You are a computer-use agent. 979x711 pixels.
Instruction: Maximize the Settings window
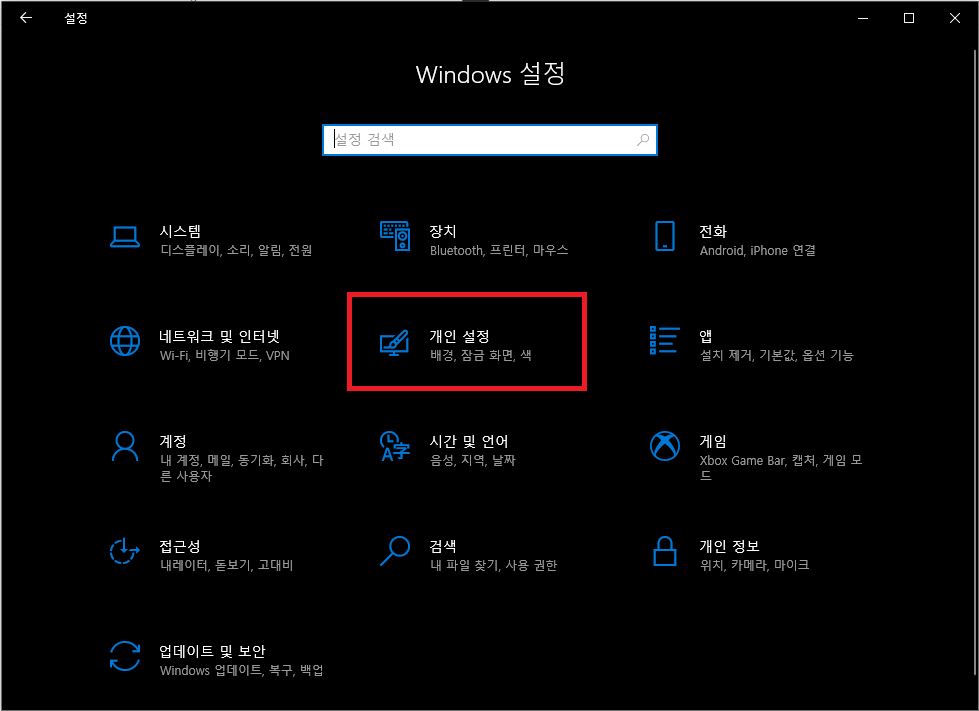(909, 18)
